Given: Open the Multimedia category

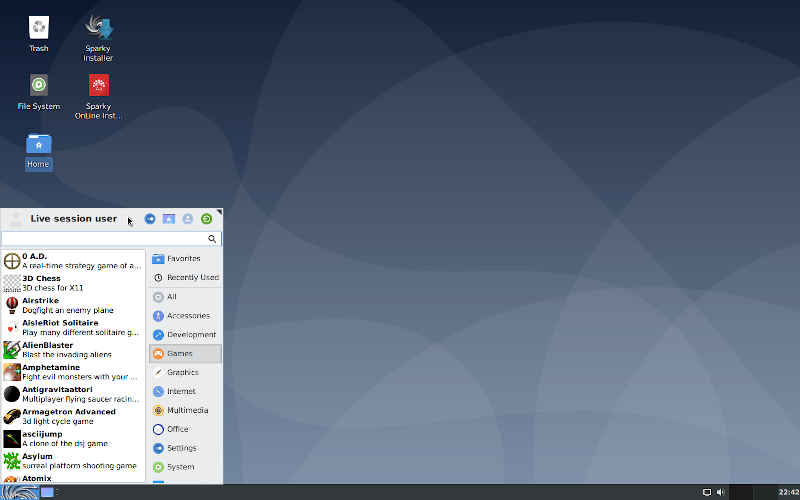Looking at the screenshot, I should coord(186,410).
